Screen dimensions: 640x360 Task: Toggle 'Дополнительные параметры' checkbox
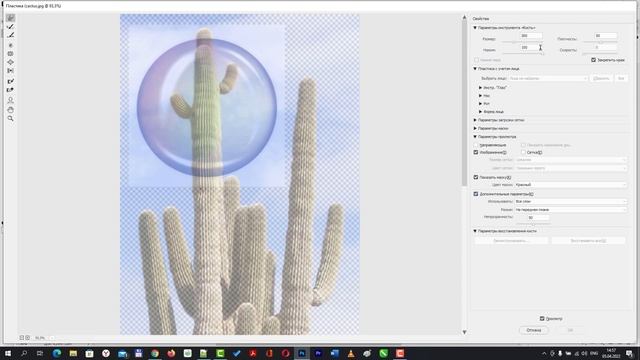pyautogui.click(x=476, y=194)
